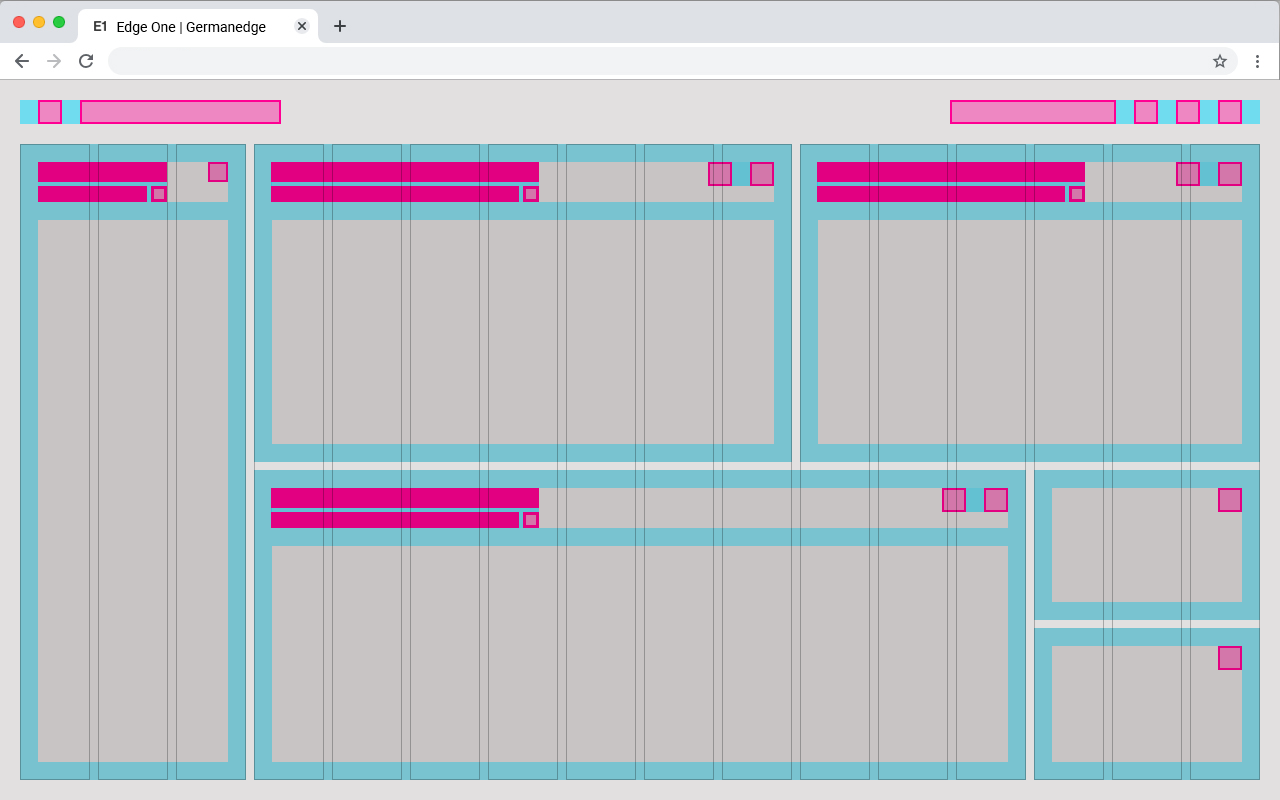Click the pink square in the upper small bottom-right panel
This screenshot has width=1280, height=800.
pyautogui.click(x=1229, y=500)
